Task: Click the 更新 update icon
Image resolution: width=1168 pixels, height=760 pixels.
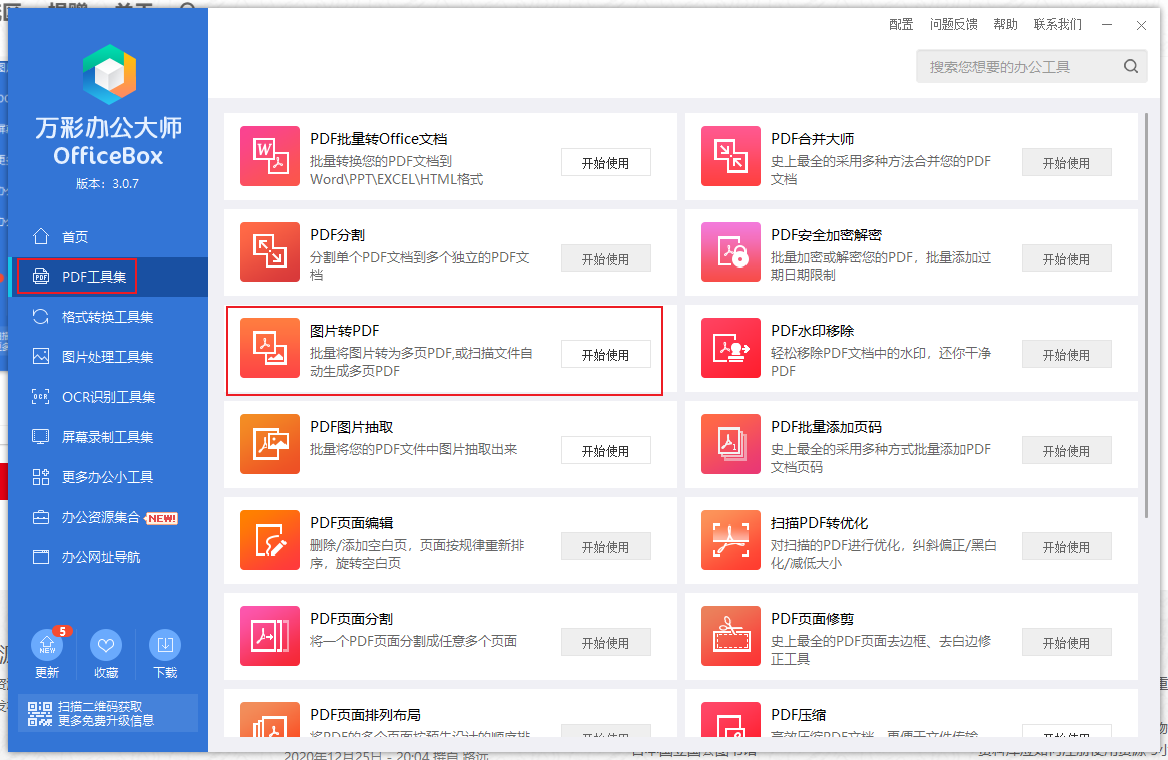Action: tap(47, 645)
